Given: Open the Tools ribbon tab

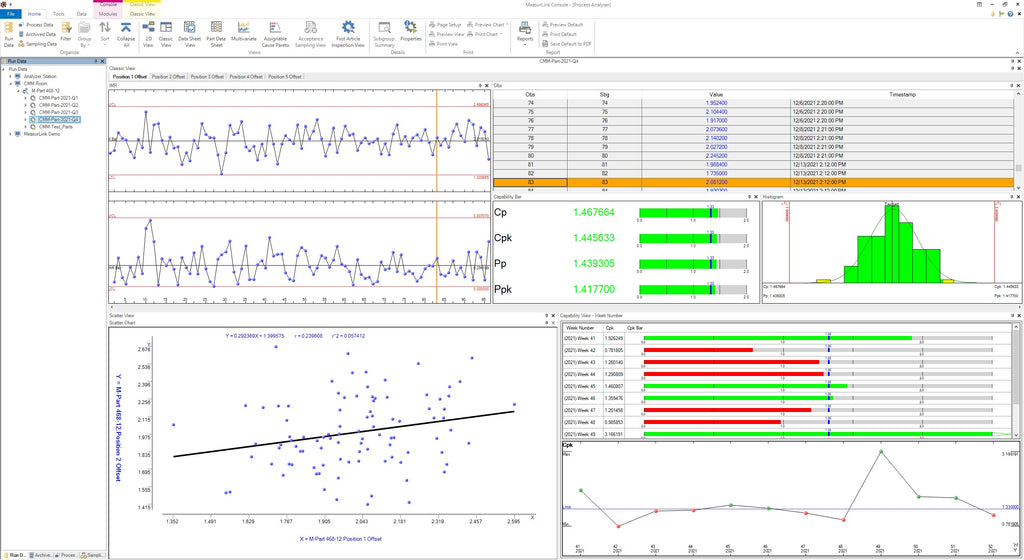Looking at the screenshot, I should click(x=59, y=14).
